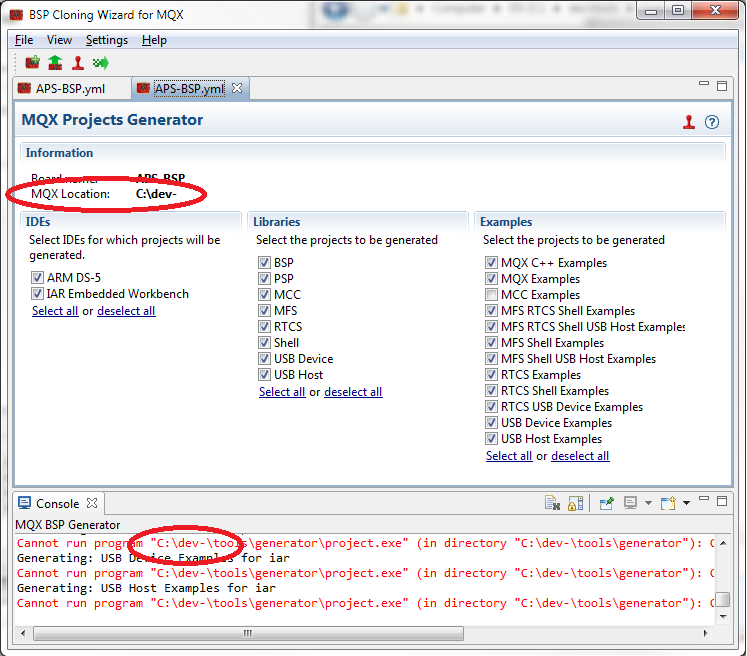Click Select all under IDEs
Screen dimensions: 747x656
[55, 311]
